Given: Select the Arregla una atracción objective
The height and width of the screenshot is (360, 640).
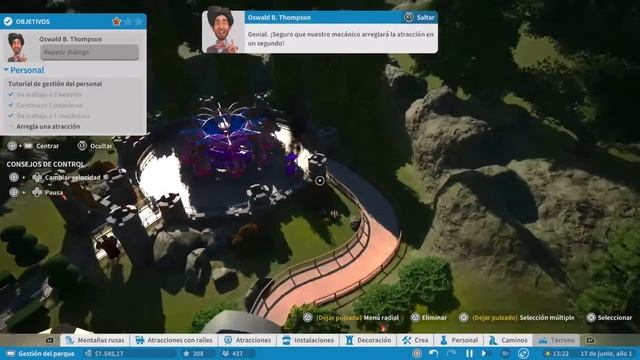Looking at the screenshot, I should click(48, 127).
